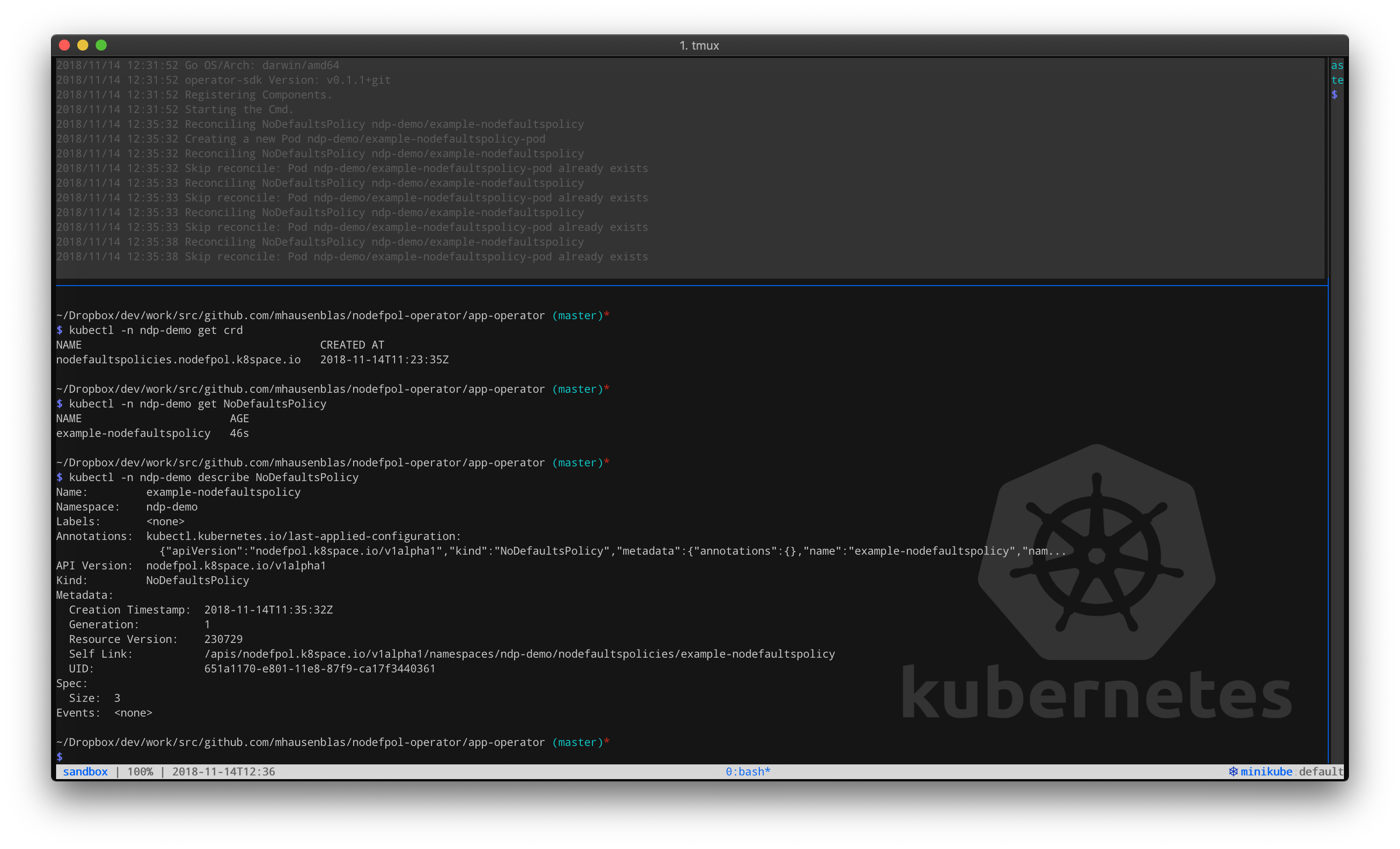Click the Kubernetes helm icon in status bar

coord(1233,771)
